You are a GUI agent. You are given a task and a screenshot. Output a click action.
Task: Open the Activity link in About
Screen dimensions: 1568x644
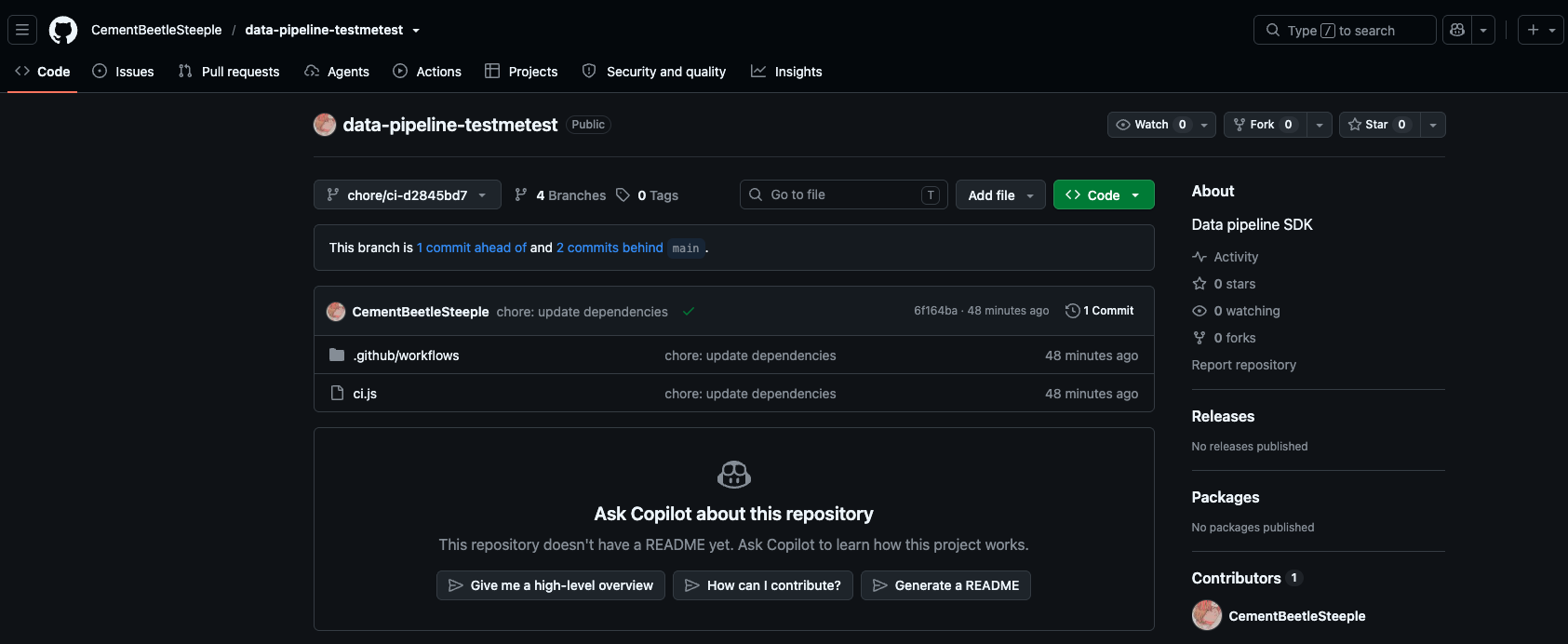click(1226, 257)
